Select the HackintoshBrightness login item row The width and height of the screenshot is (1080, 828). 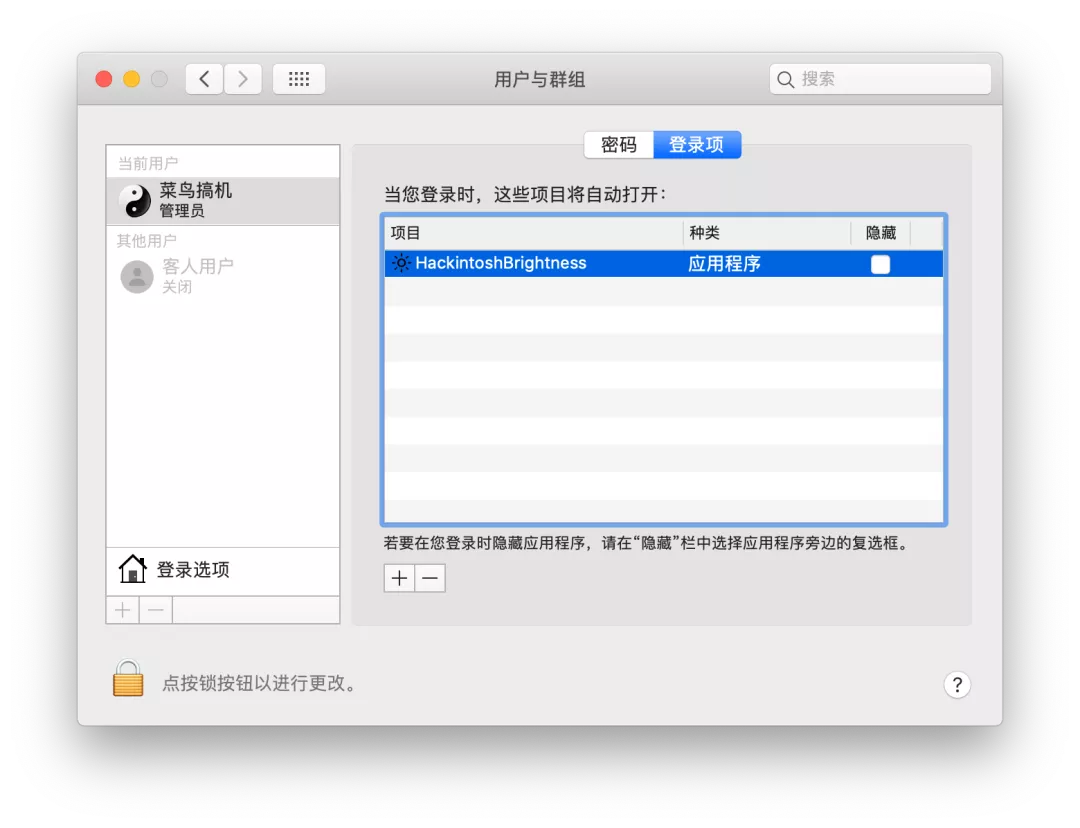tap(663, 263)
